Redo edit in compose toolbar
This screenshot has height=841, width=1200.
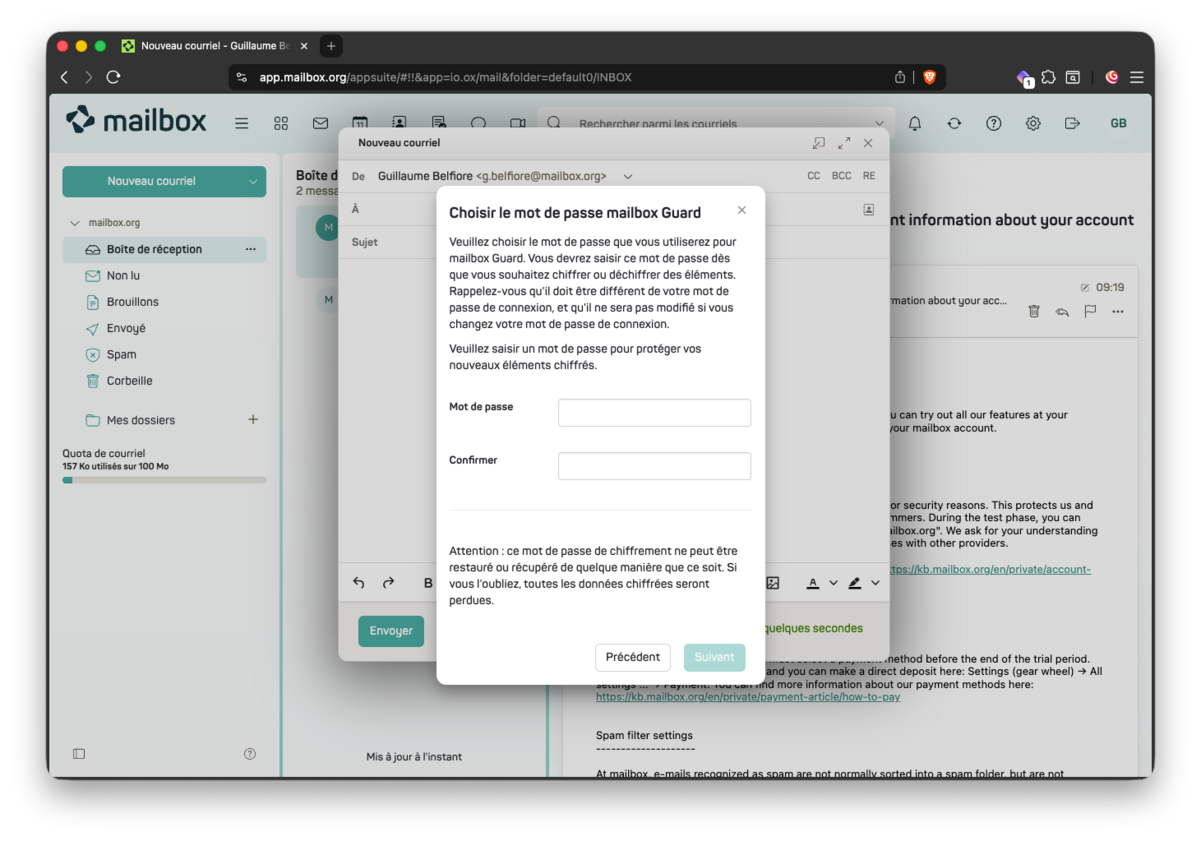coord(389,583)
